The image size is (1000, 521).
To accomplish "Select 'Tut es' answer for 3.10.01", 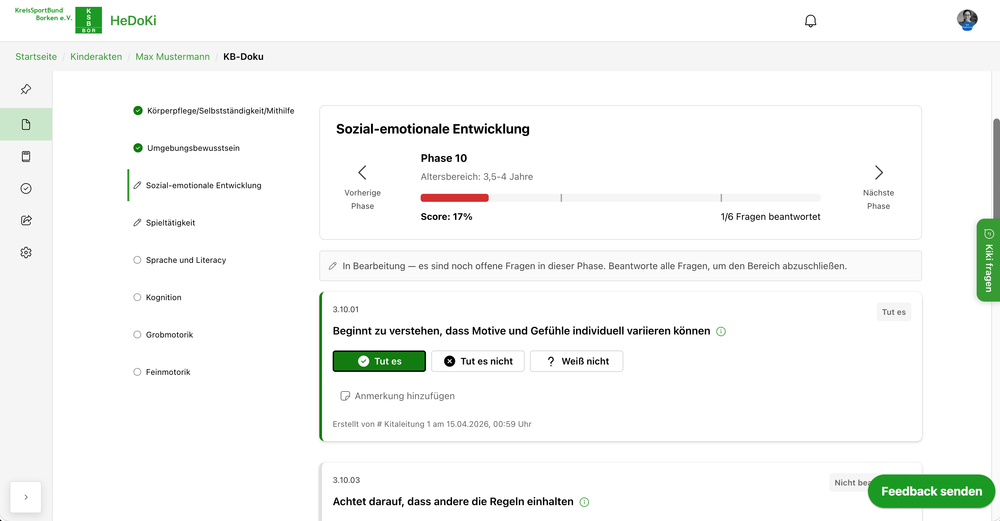I will [x=379, y=361].
